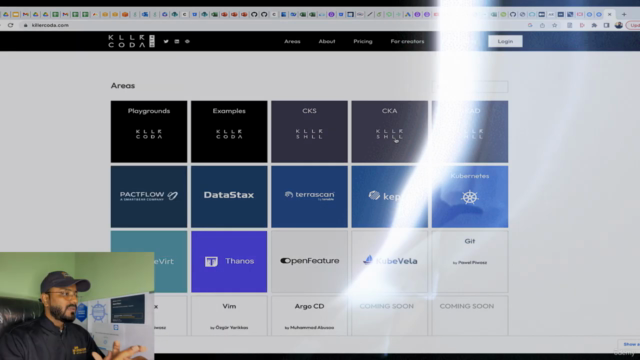Click the Login button
This screenshot has width=640, height=360.
tap(505, 41)
